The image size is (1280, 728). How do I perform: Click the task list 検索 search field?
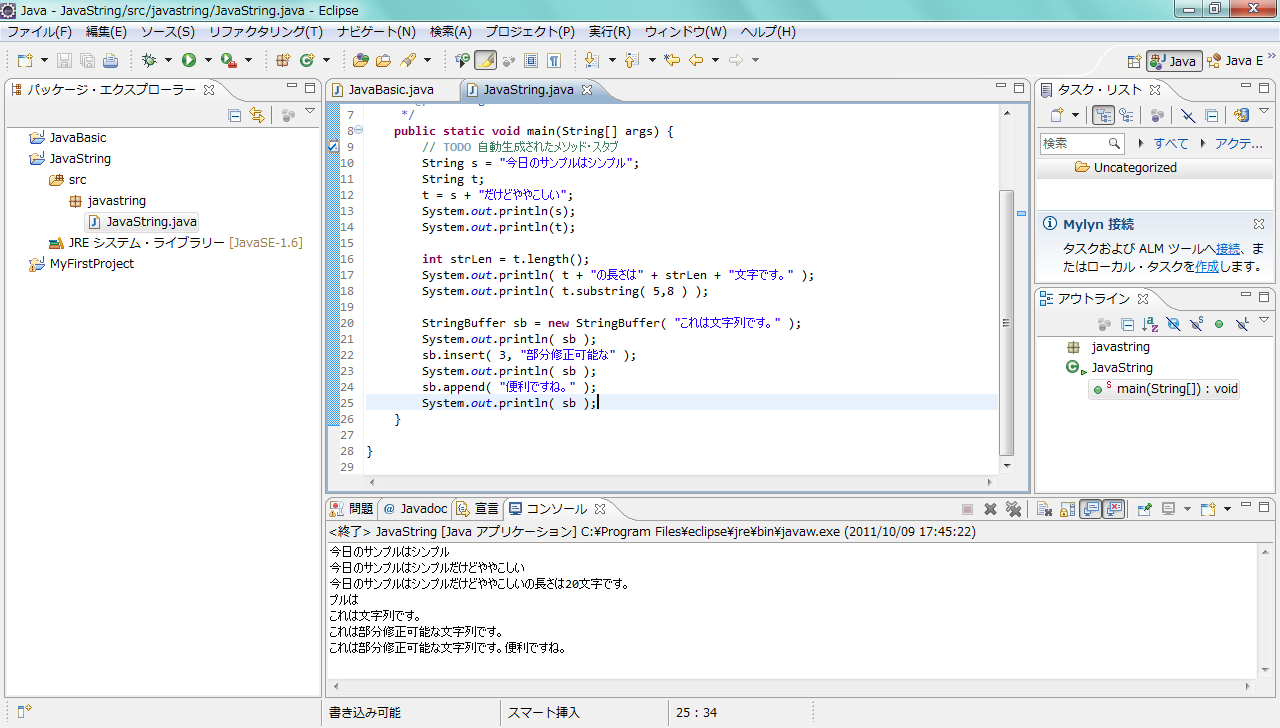pos(1074,143)
